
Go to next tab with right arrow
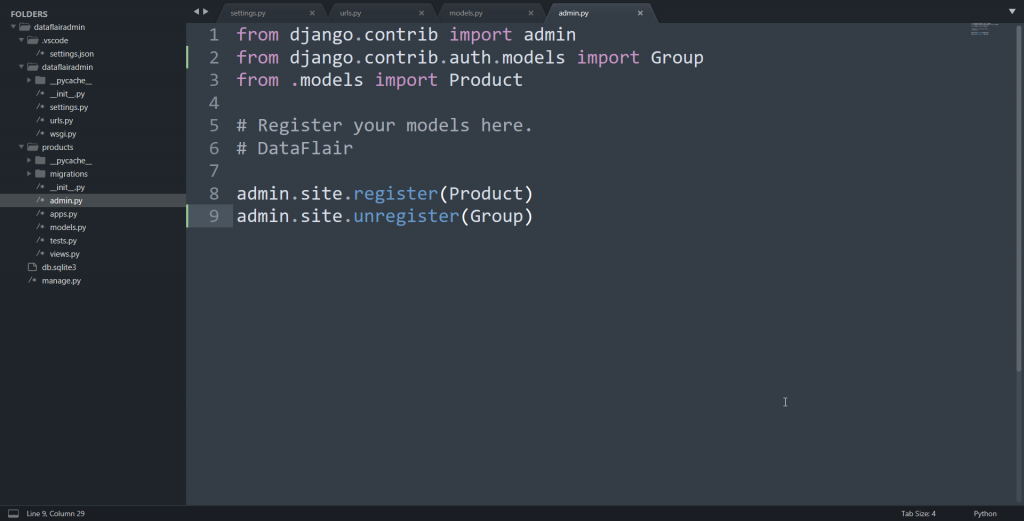pyautogui.click(x=206, y=11)
